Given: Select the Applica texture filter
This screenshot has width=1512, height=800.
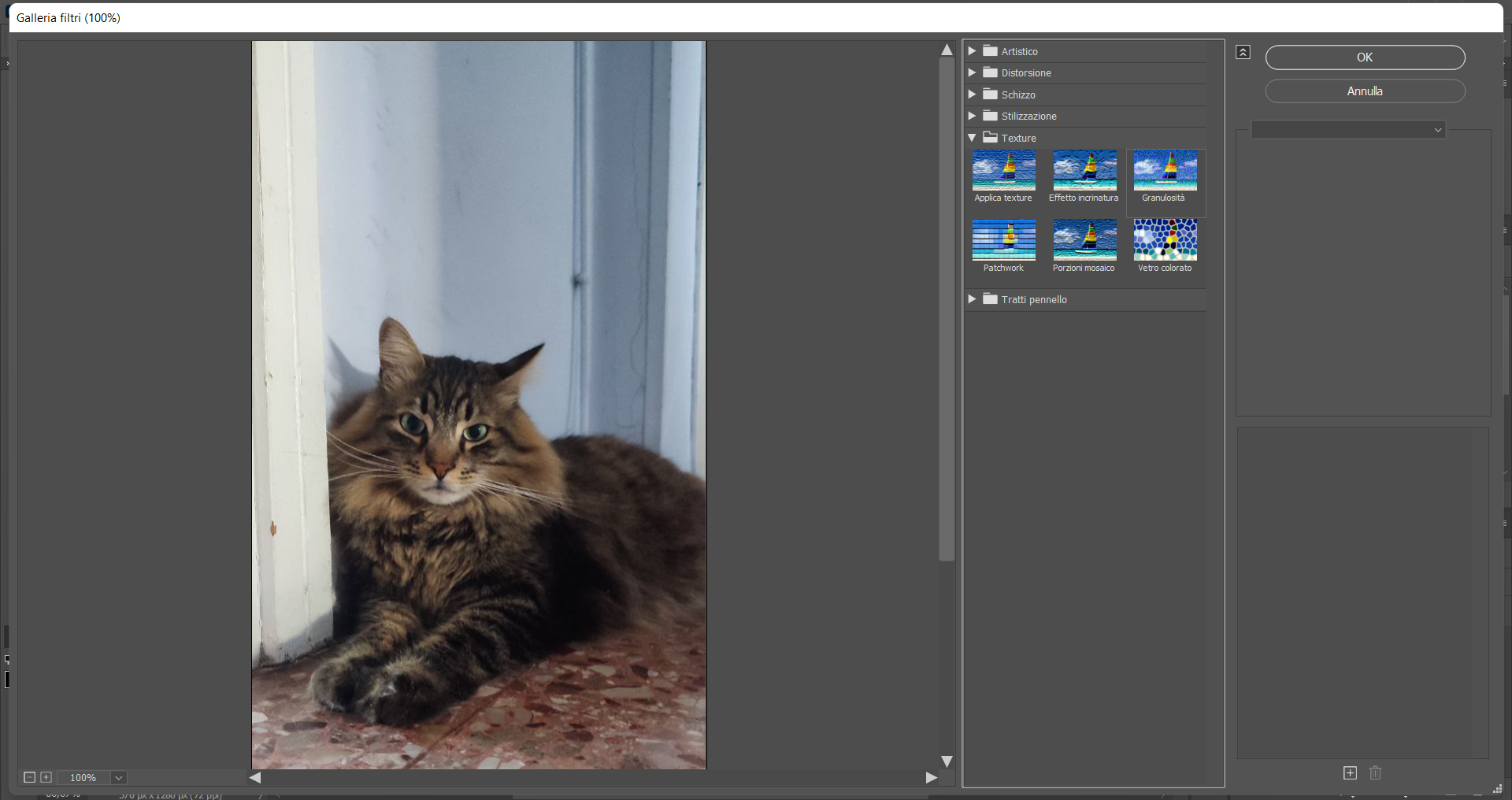Looking at the screenshot, I should 1003,170.
